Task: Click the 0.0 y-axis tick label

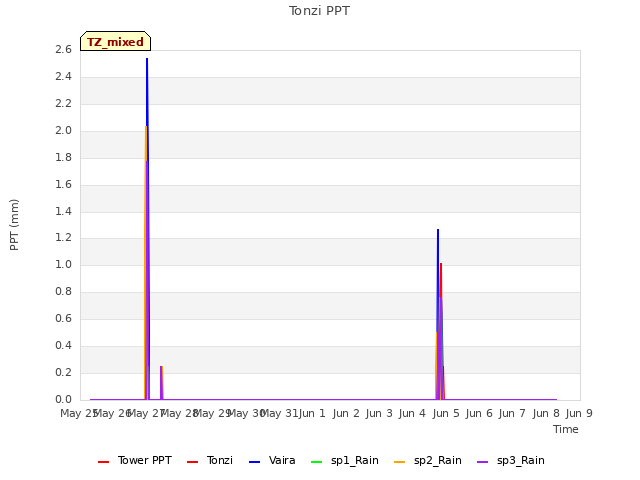Action: [x=63, y=399]
